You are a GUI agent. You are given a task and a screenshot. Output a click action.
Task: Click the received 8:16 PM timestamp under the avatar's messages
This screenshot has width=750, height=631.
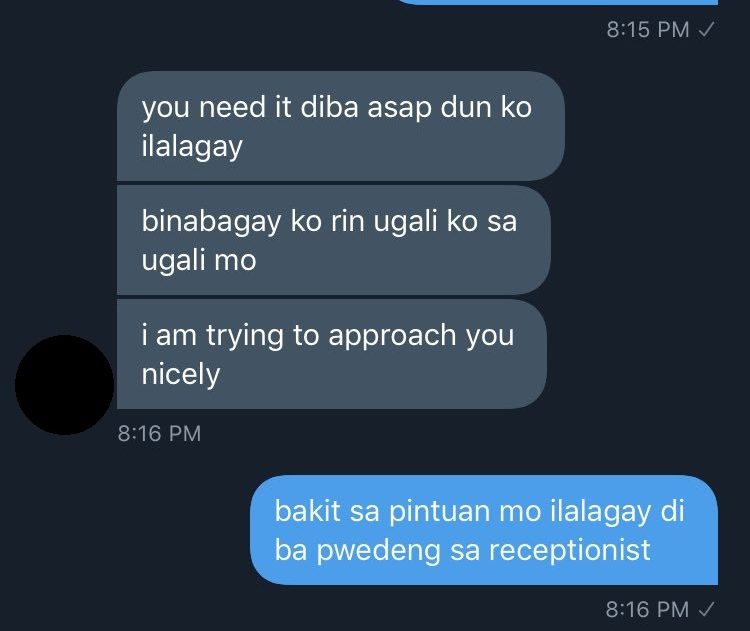(x=159, y=433)
